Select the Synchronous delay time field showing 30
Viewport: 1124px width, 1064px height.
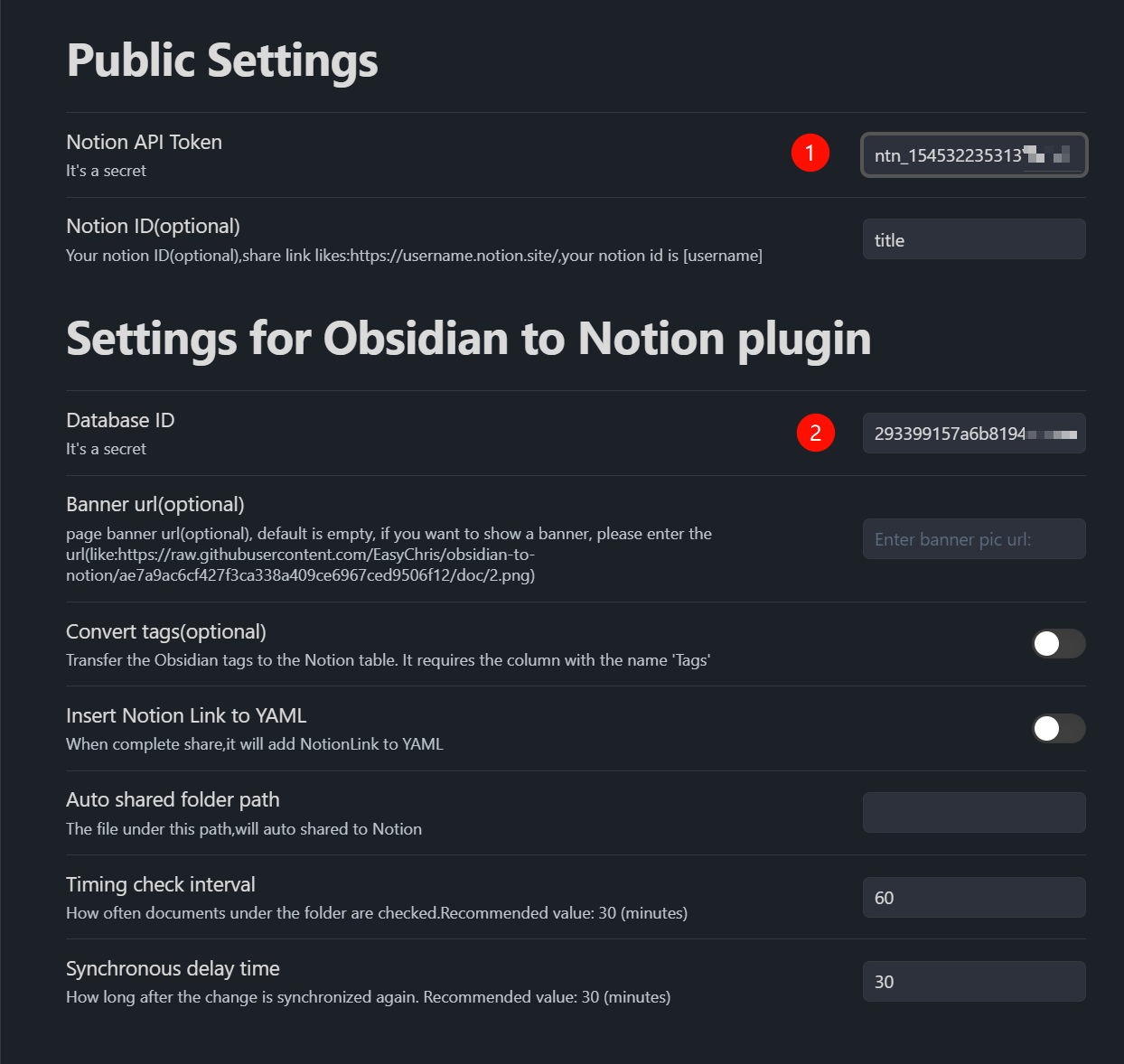coord(973,982)
